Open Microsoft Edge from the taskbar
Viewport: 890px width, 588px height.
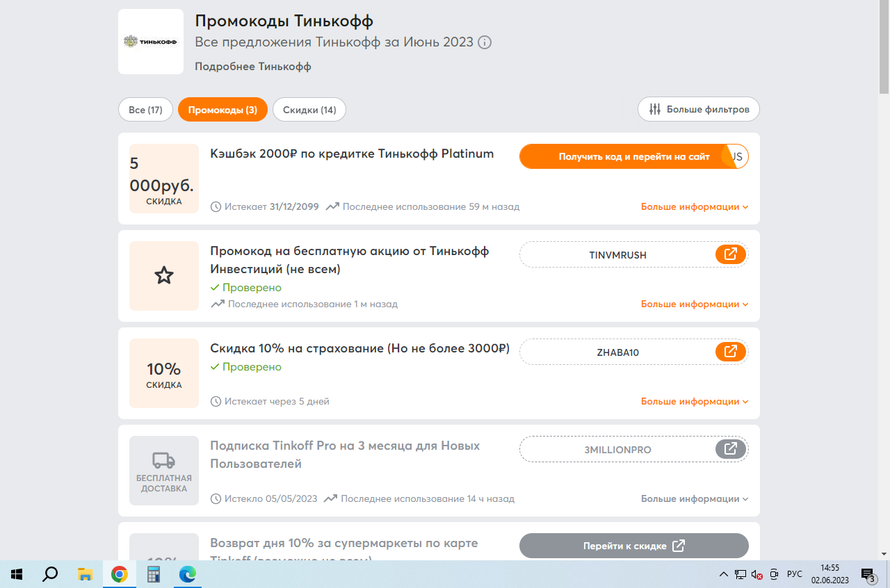[187, 574]
